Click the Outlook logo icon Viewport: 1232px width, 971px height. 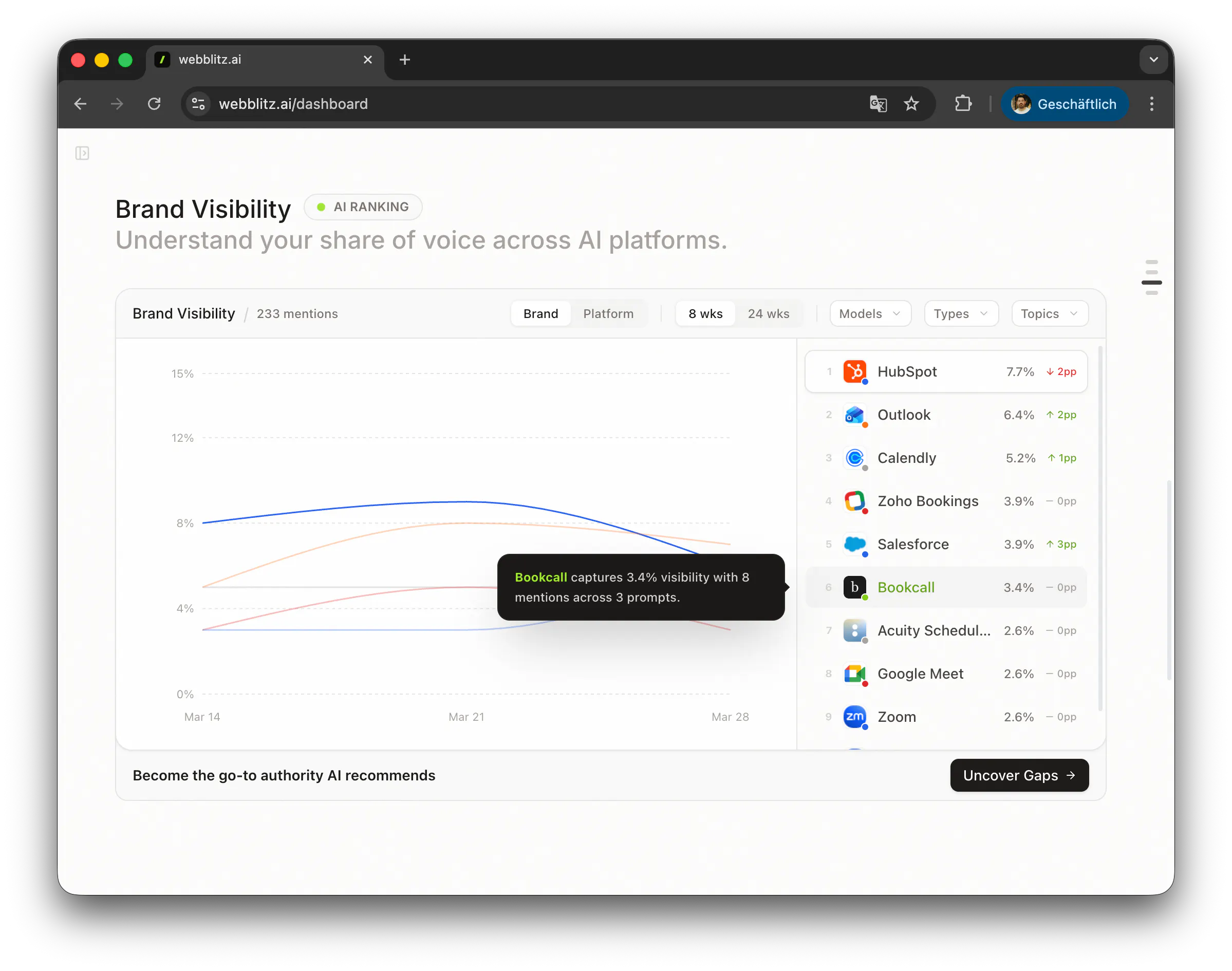pos(854,415)
